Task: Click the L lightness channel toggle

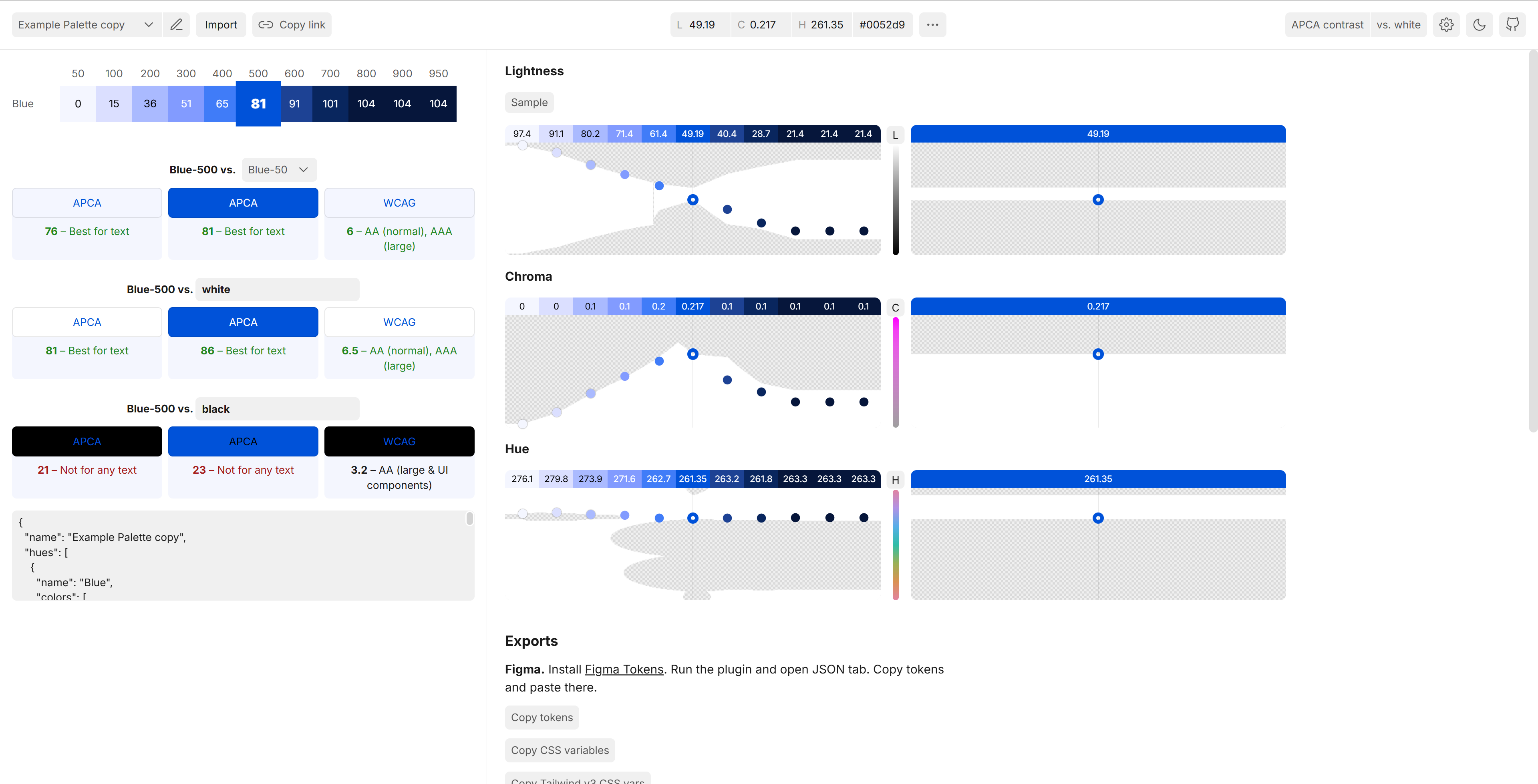Action: [x=895, y=135]
